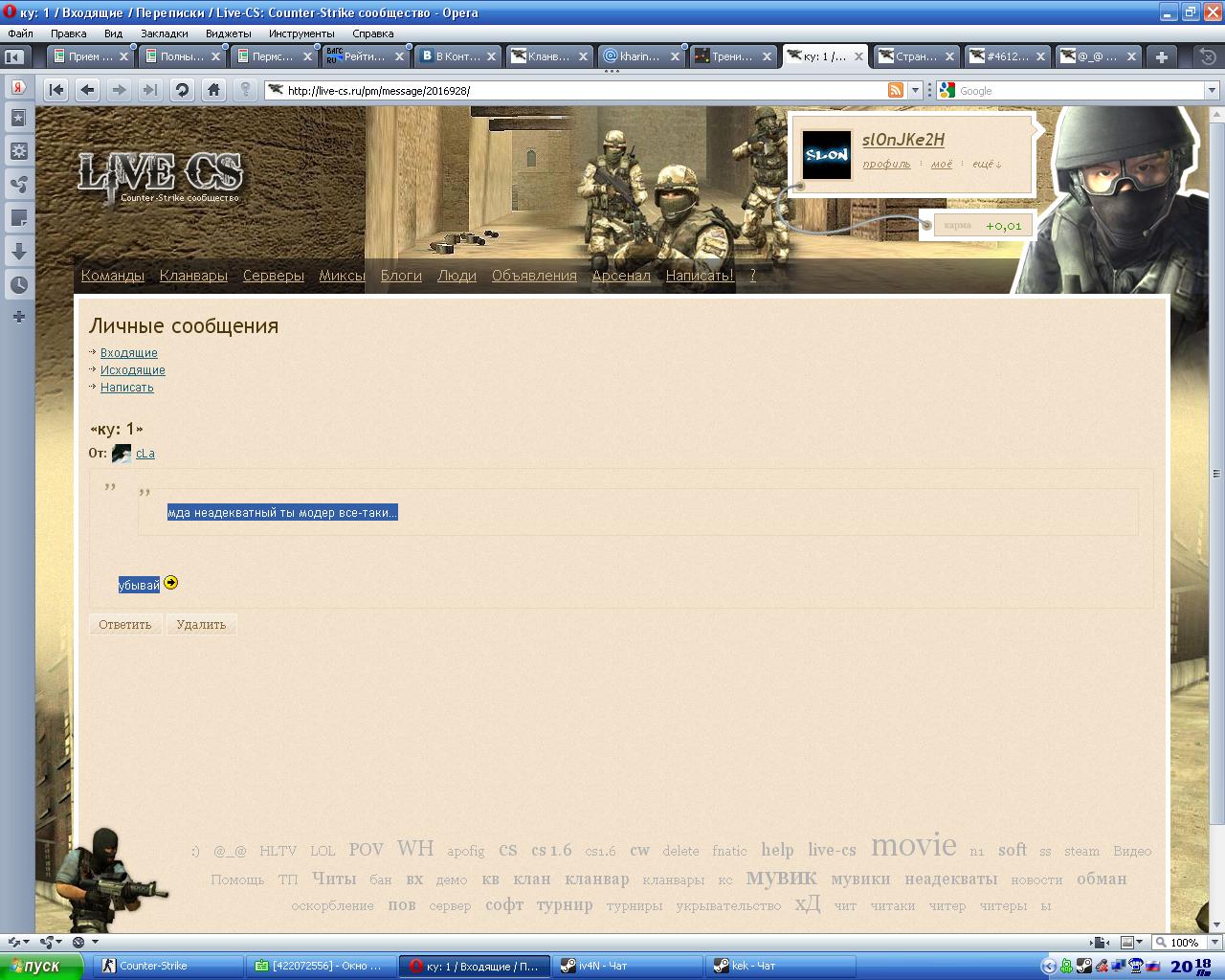Image resolution: width=1225 pixels, height=980 pixels.
Task: Open the Серверы site menu link
Action: (x=274, y=276)
